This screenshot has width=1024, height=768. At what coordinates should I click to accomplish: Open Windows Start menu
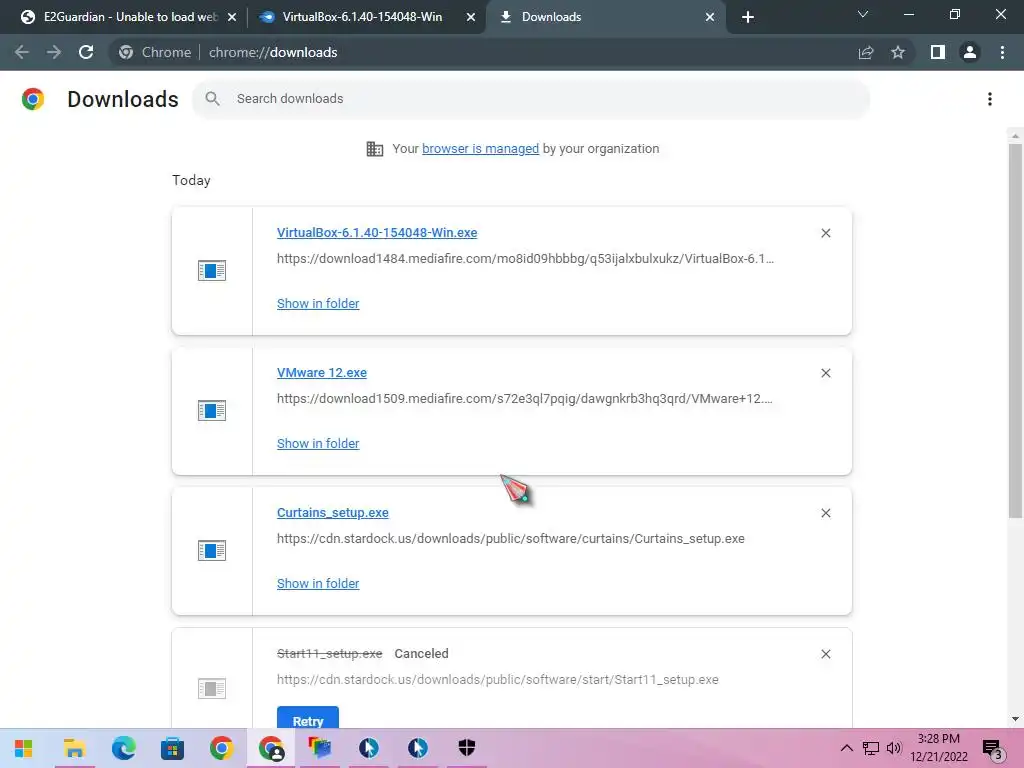(24, 748)
